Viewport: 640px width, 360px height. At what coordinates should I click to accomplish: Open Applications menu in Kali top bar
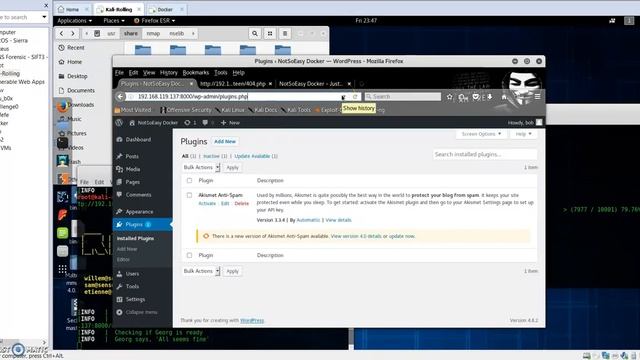[x=74, y=20]
